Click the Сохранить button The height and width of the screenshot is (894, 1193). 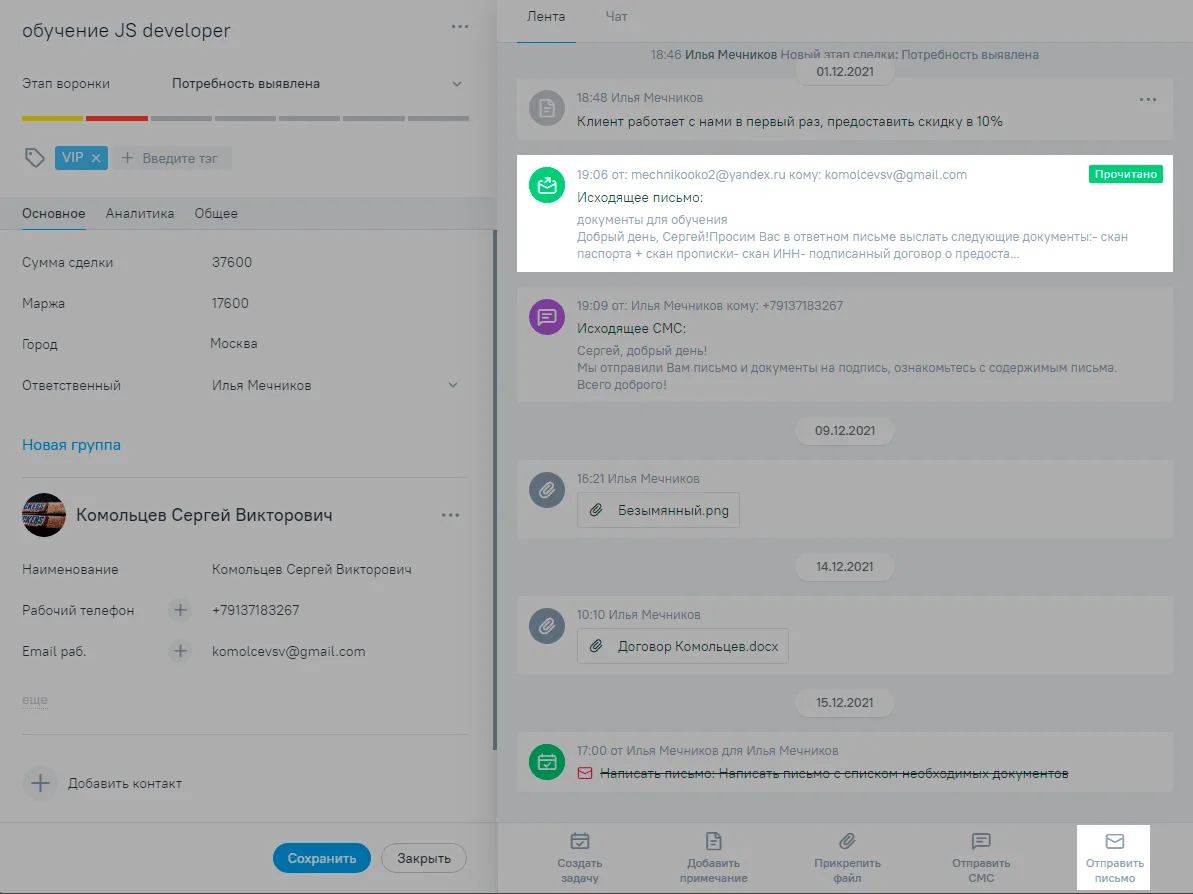click(322, 858)
